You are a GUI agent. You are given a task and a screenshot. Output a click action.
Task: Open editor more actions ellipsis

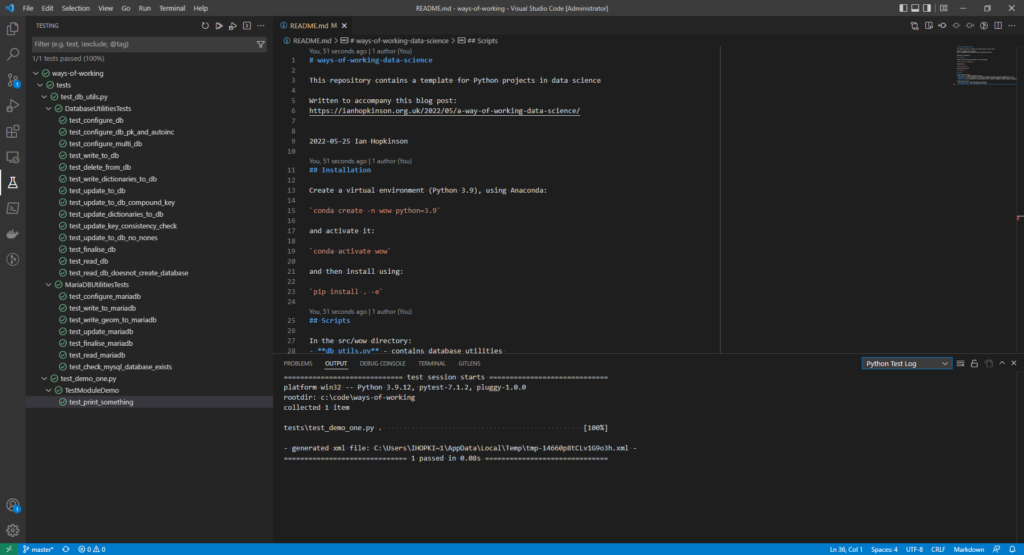[x=1012, y=26]
